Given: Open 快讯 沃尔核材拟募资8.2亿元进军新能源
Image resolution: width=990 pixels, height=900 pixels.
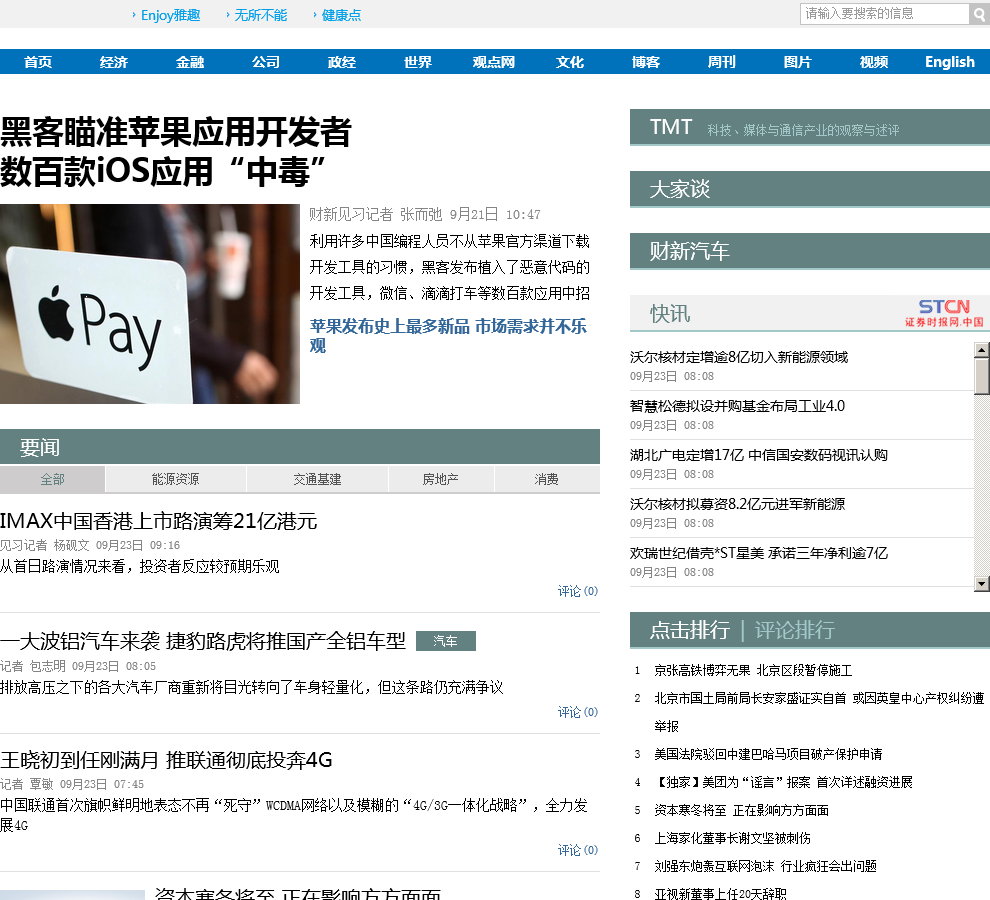Looking at the screenshot, I should click(x=737, y=504).
